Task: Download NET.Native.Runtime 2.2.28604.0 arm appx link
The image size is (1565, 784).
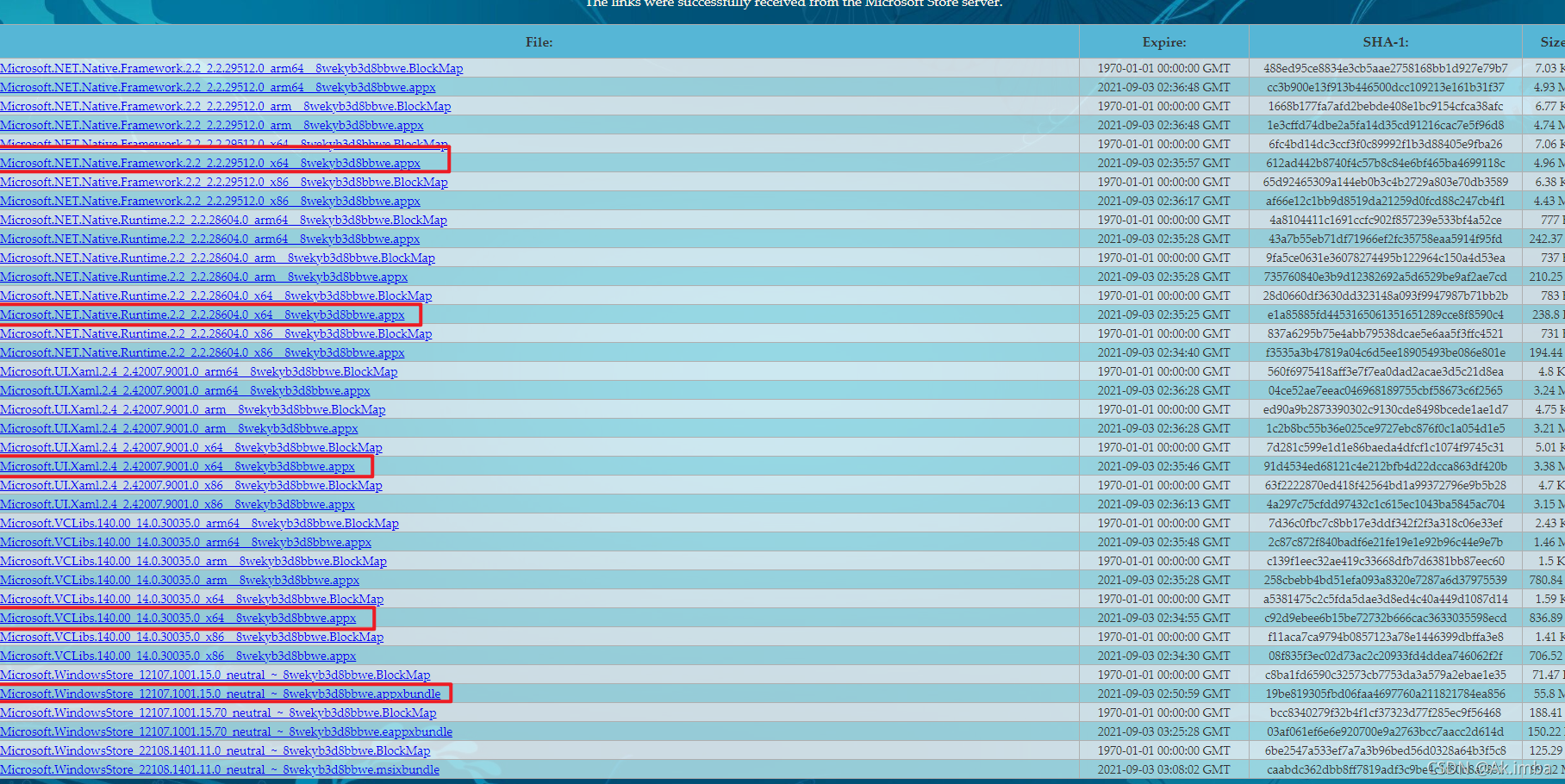Action: 204,277
